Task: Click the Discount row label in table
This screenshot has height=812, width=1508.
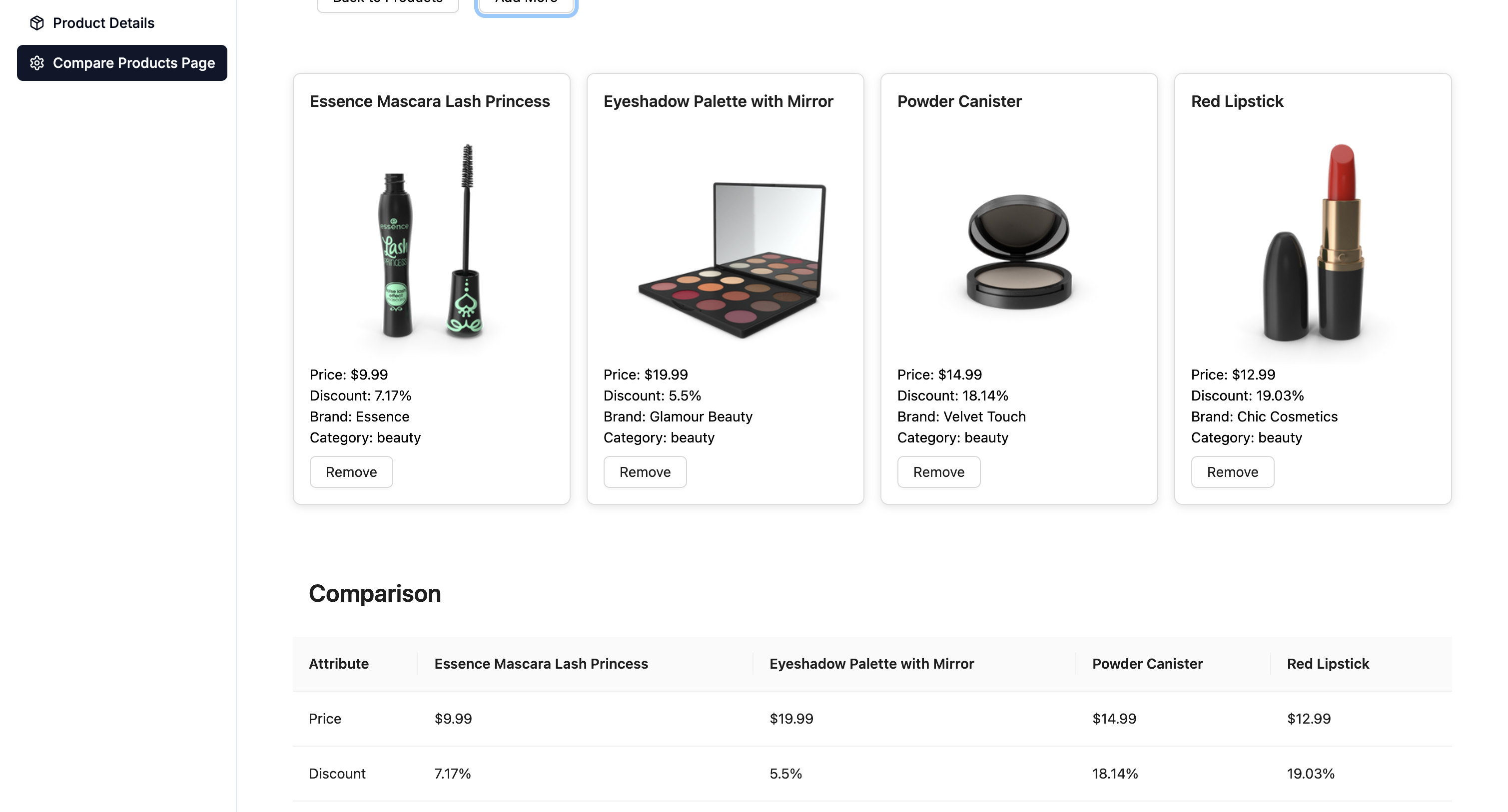Action: [337, 774]
